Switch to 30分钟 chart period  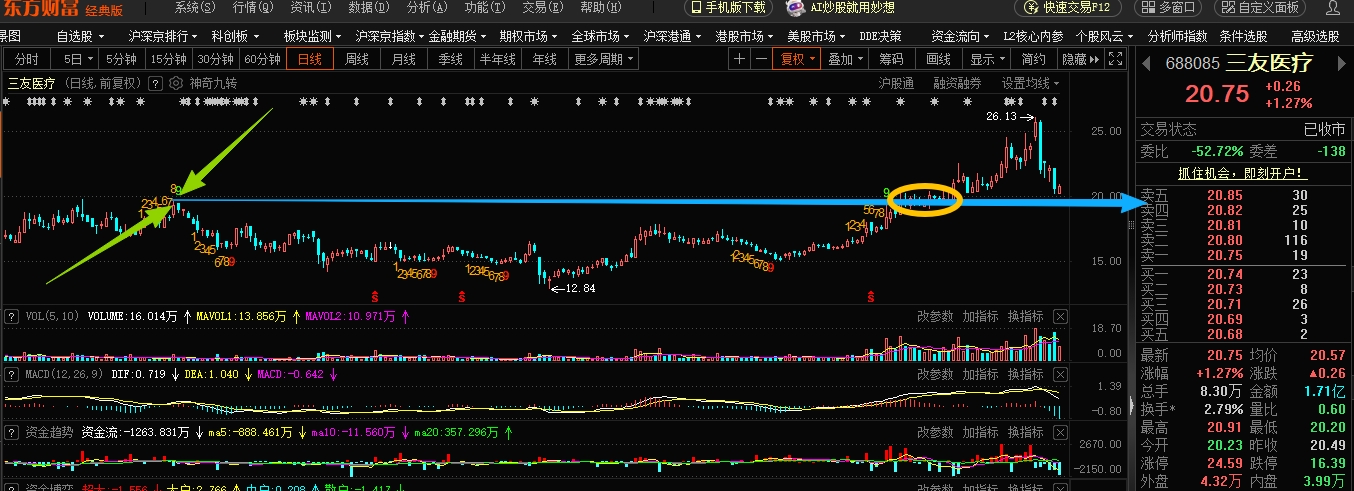click(x=215, y=59)
